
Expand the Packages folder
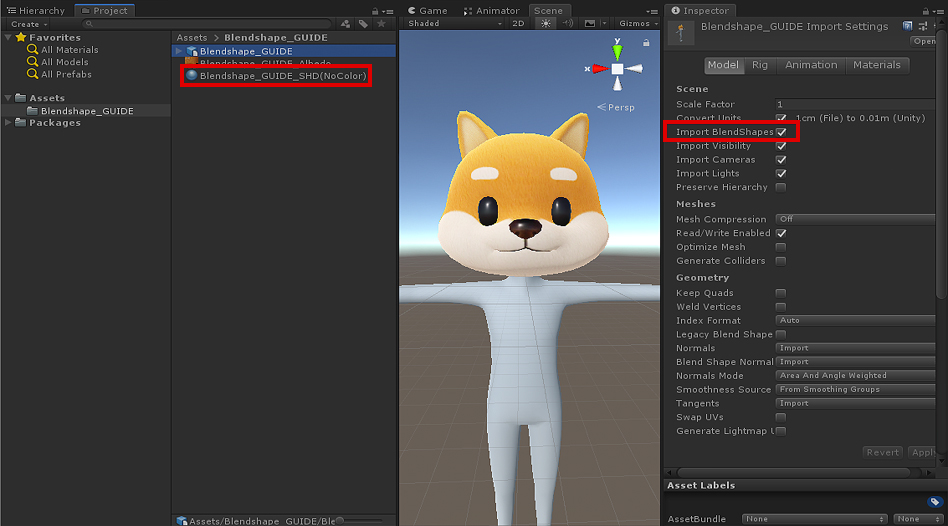8,123
